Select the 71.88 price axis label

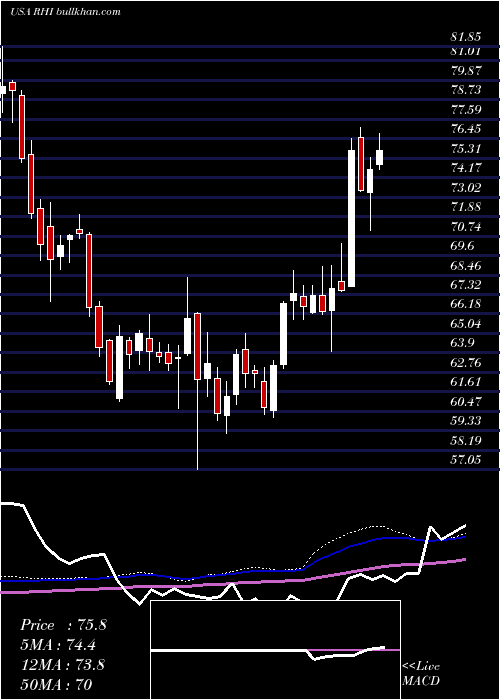tap(466, 207)
